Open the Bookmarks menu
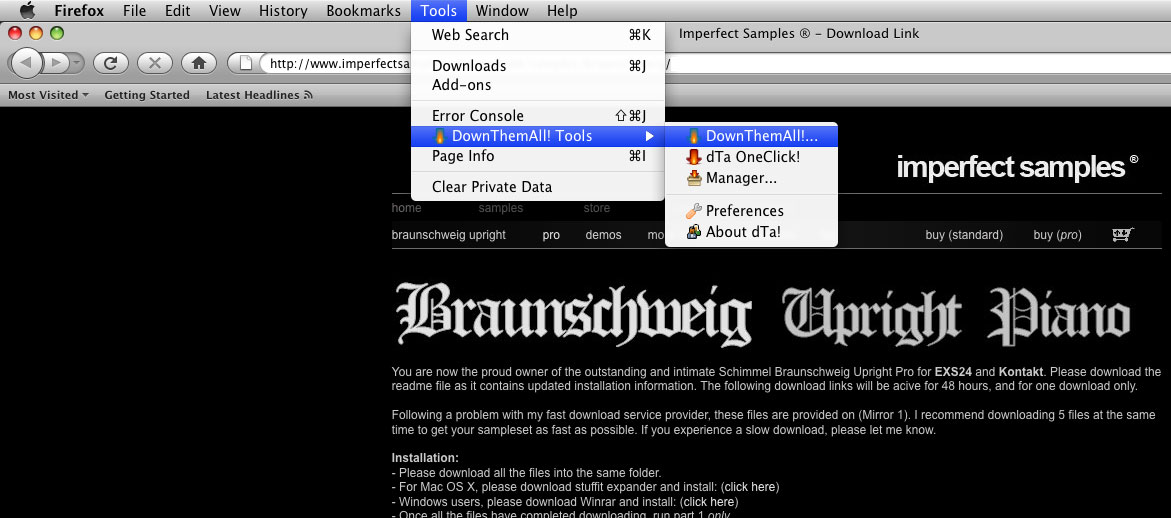The width and height of the screenshot is (1171, 518). (x=364, y=10)
